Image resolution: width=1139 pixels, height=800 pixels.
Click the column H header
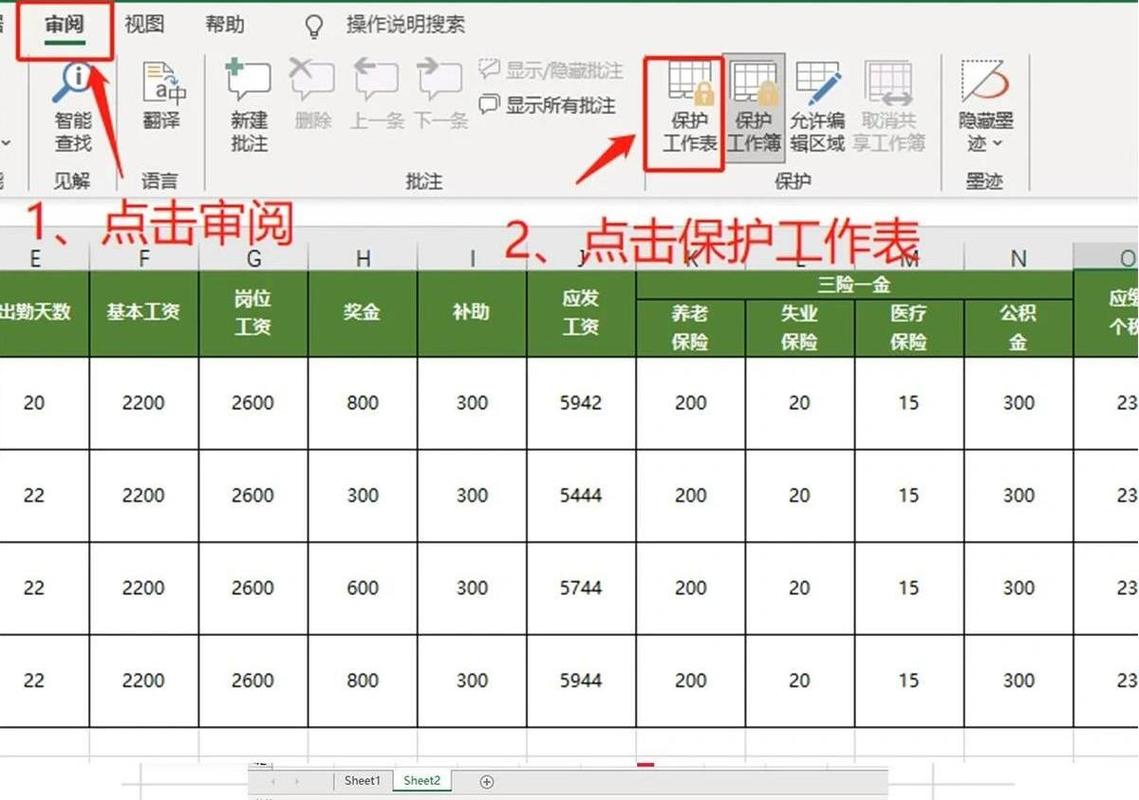(x=362, y=258)
